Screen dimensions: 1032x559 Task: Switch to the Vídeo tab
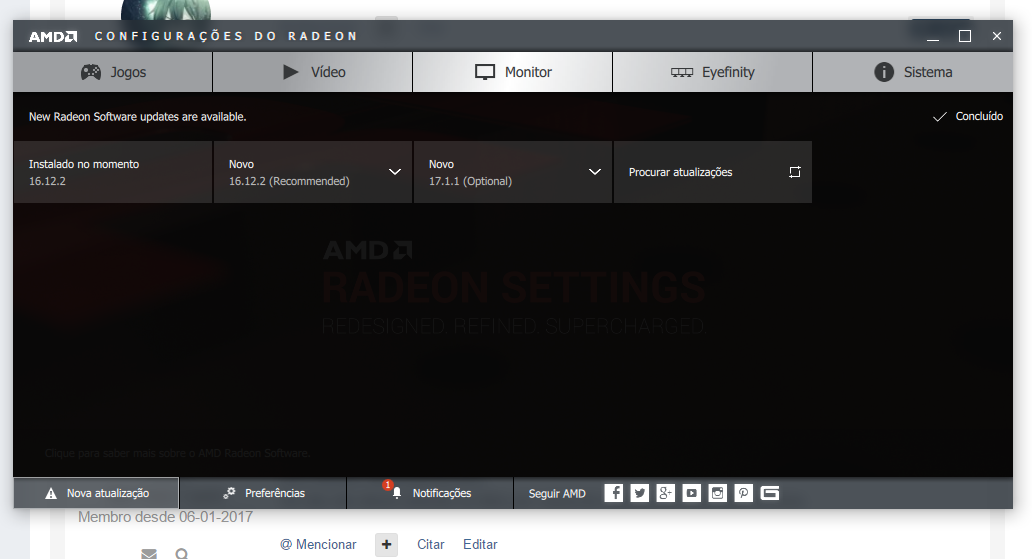point(313,72)
